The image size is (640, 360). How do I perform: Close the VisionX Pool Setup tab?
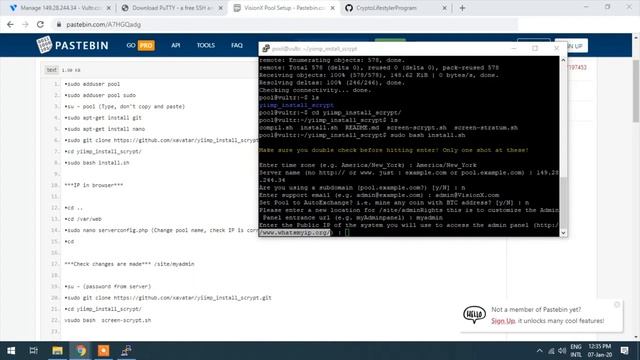point(333,8)
